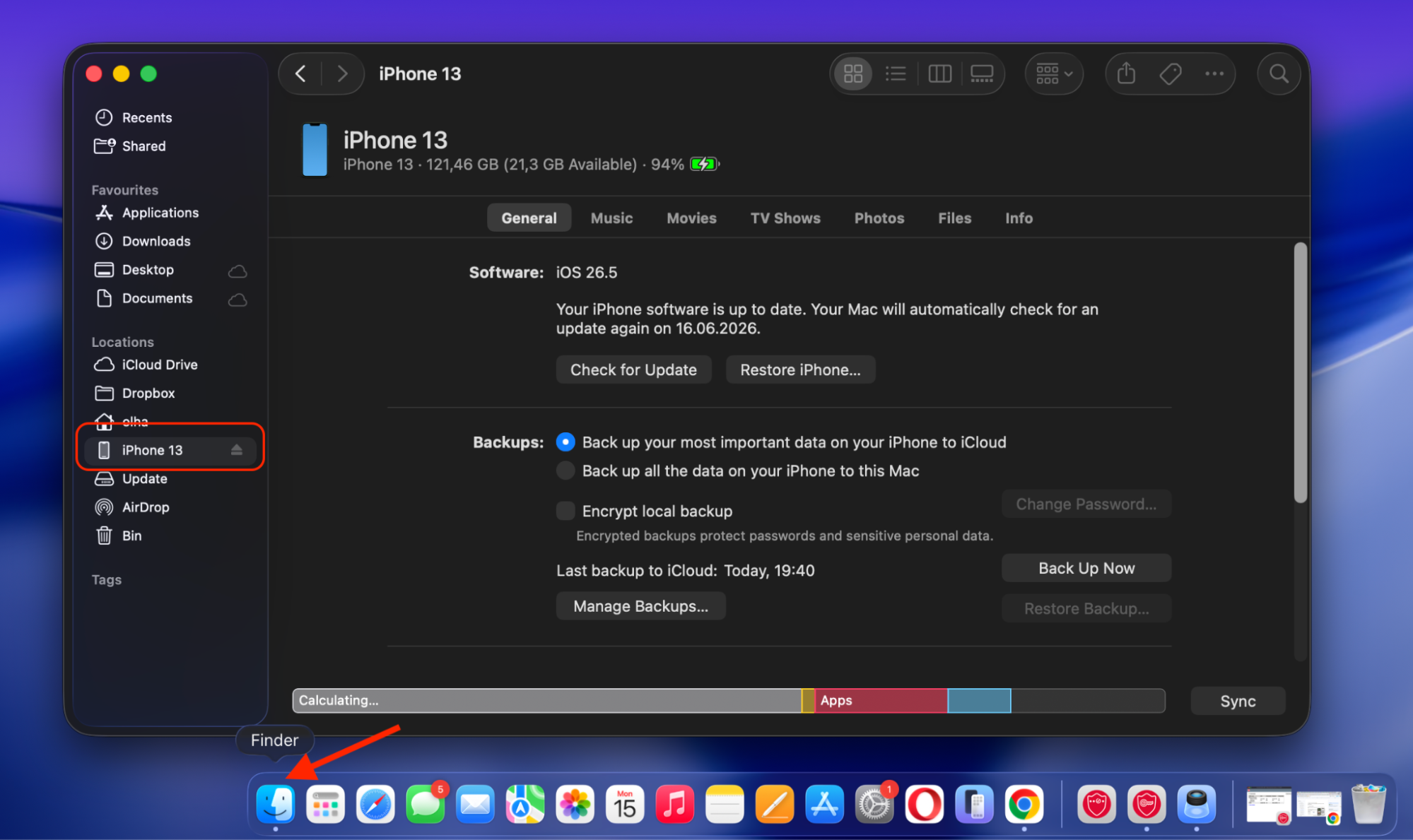Viewport: 1413px width, 840px height.
Task: Open the Bin in the Dock
Action: 1368,804
